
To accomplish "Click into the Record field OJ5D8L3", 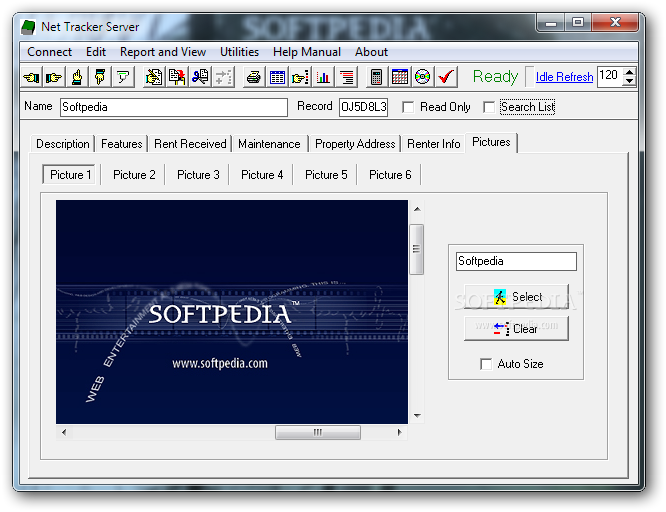I will (364, 107).
